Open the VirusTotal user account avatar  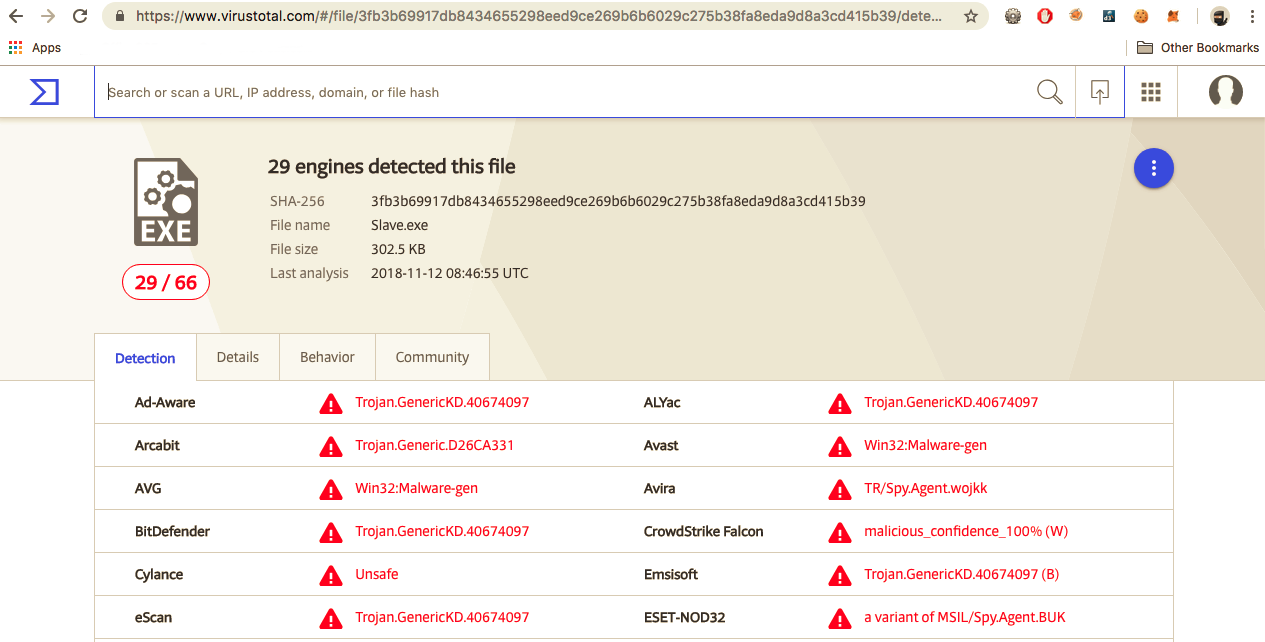(x=1225, y=92)
